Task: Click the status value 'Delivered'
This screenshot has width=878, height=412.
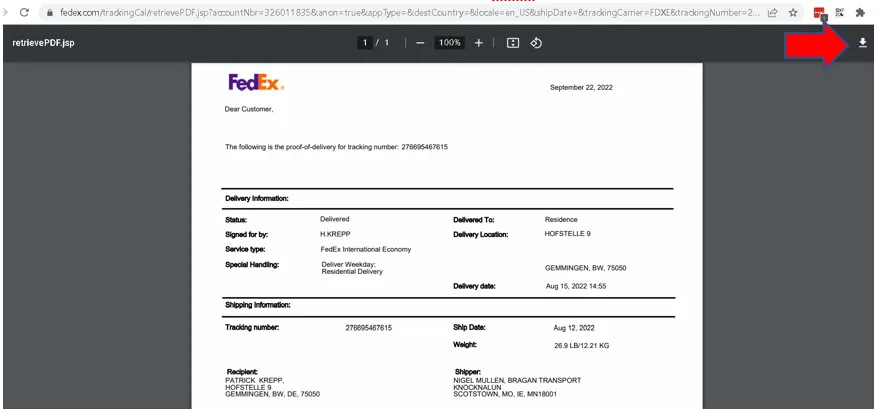Action: coord(335,219)
